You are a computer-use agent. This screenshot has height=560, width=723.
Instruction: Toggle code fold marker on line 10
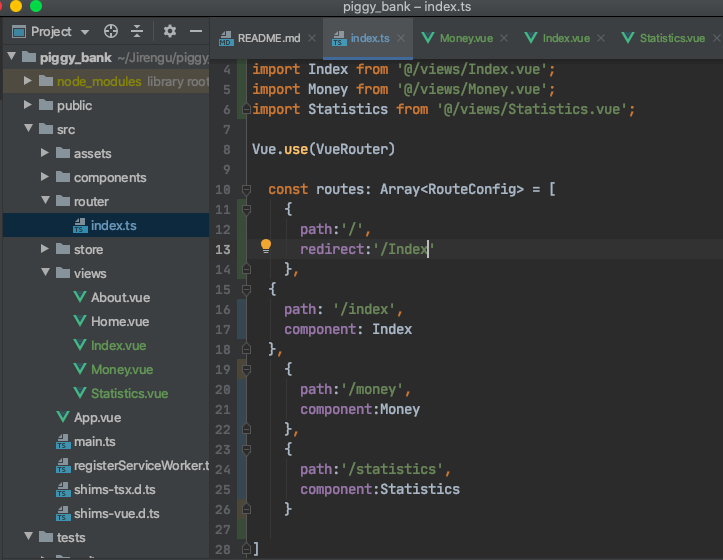tap(247, 189)
